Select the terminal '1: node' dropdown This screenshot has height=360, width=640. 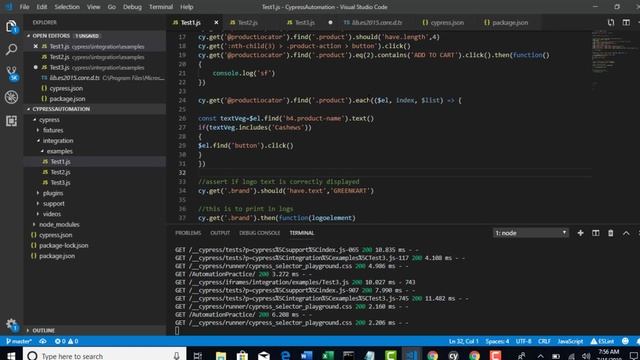click(x=530, y=233)
